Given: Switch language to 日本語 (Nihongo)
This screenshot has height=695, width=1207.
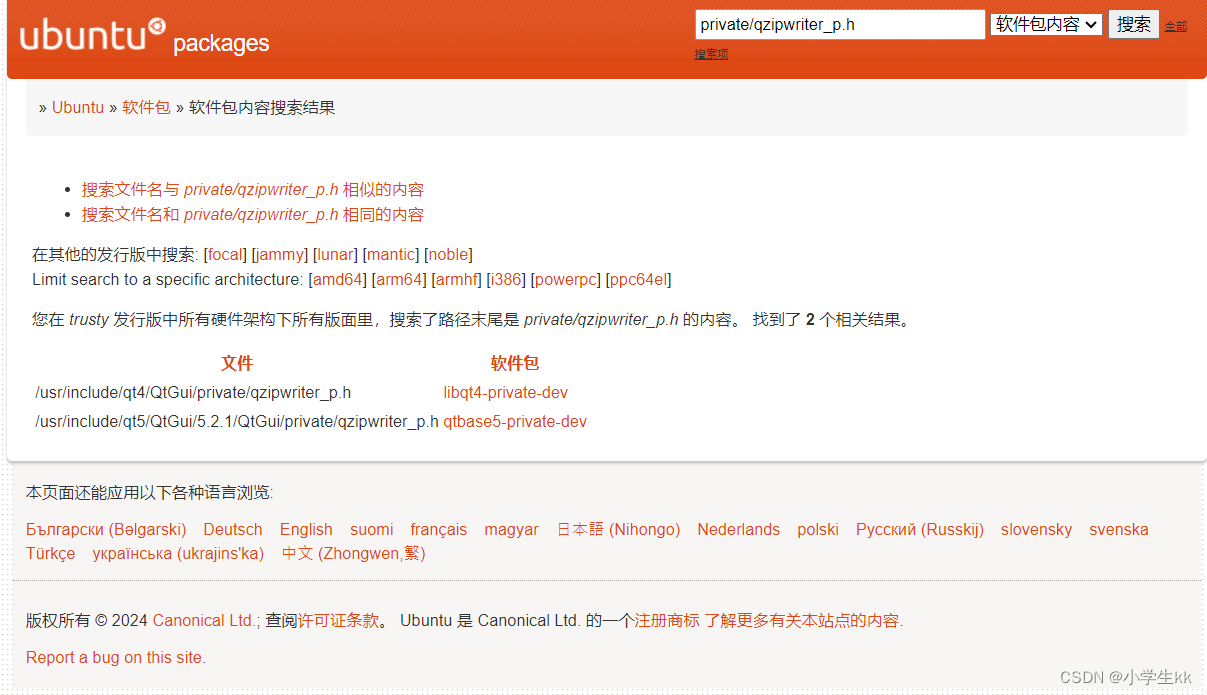Looking at the screenshot, I should [618, 530].
